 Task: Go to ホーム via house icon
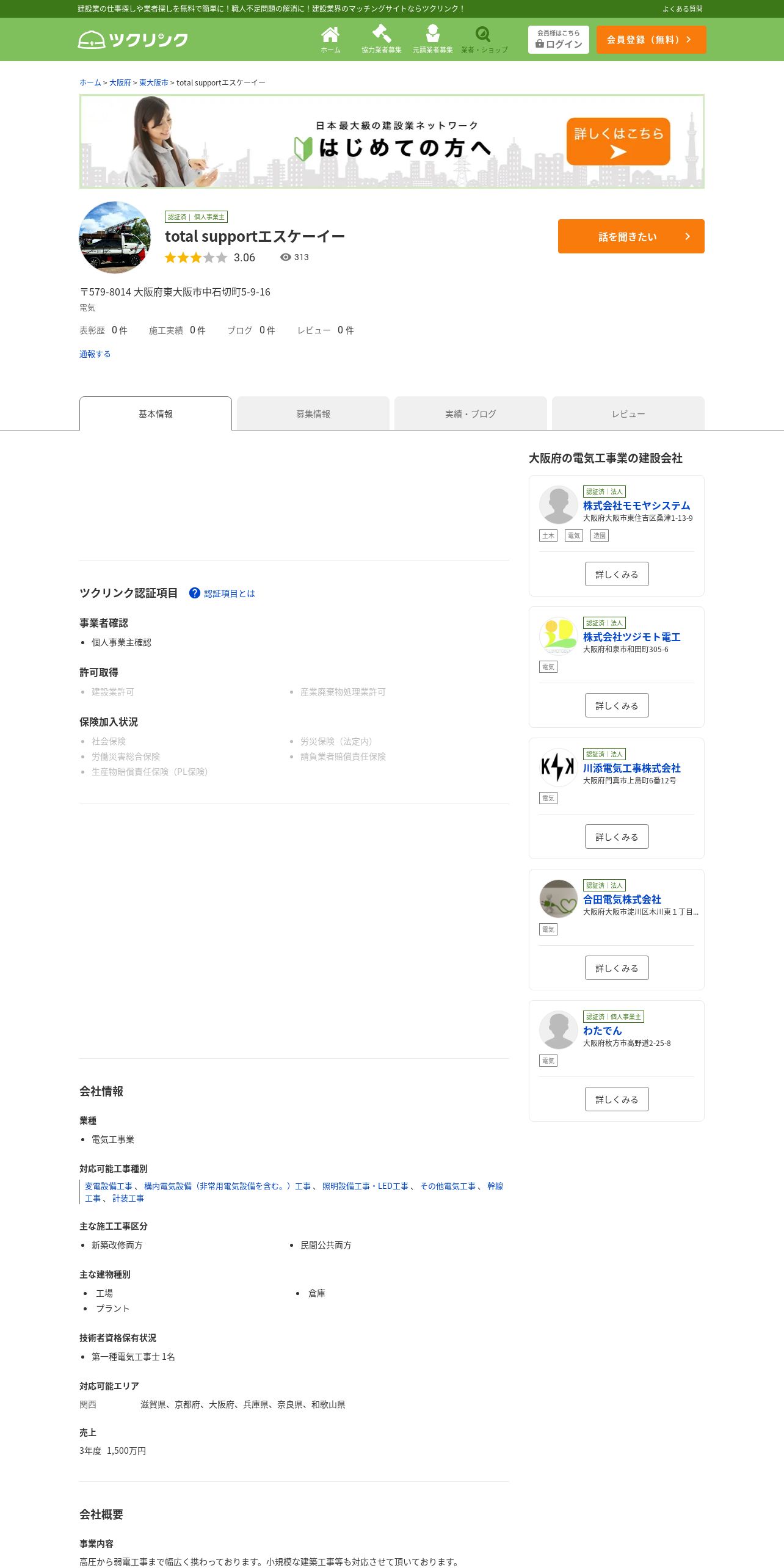pyautogui.click(x=330, y=40)
